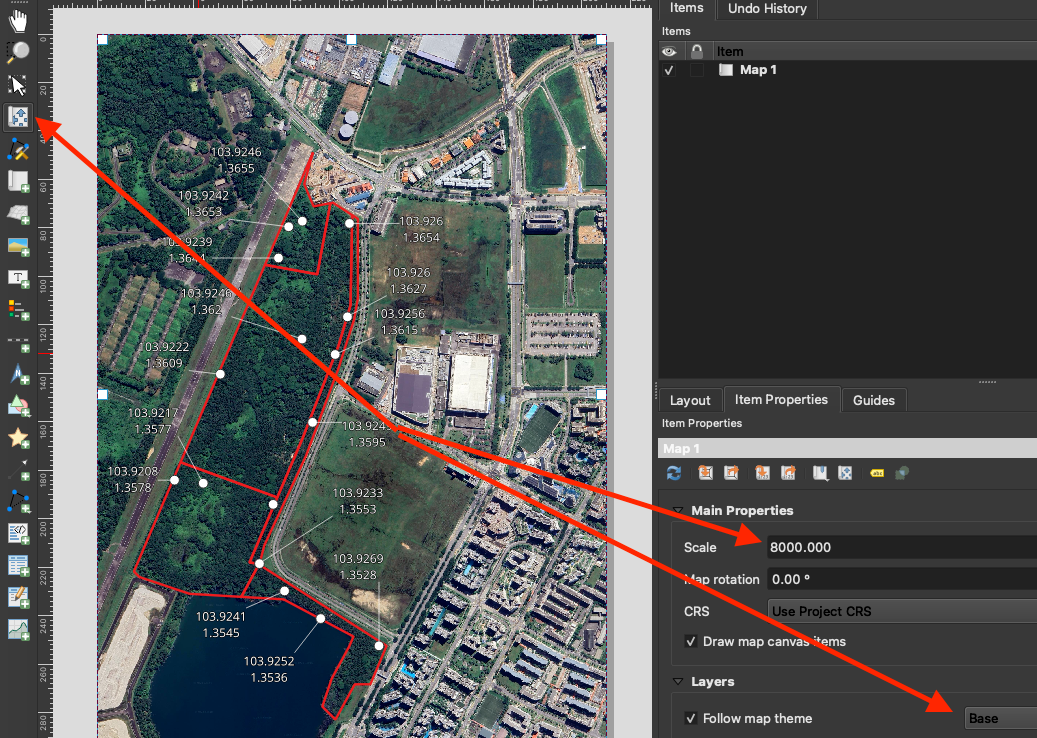Collapse the Main Properties section

[679, 511]
